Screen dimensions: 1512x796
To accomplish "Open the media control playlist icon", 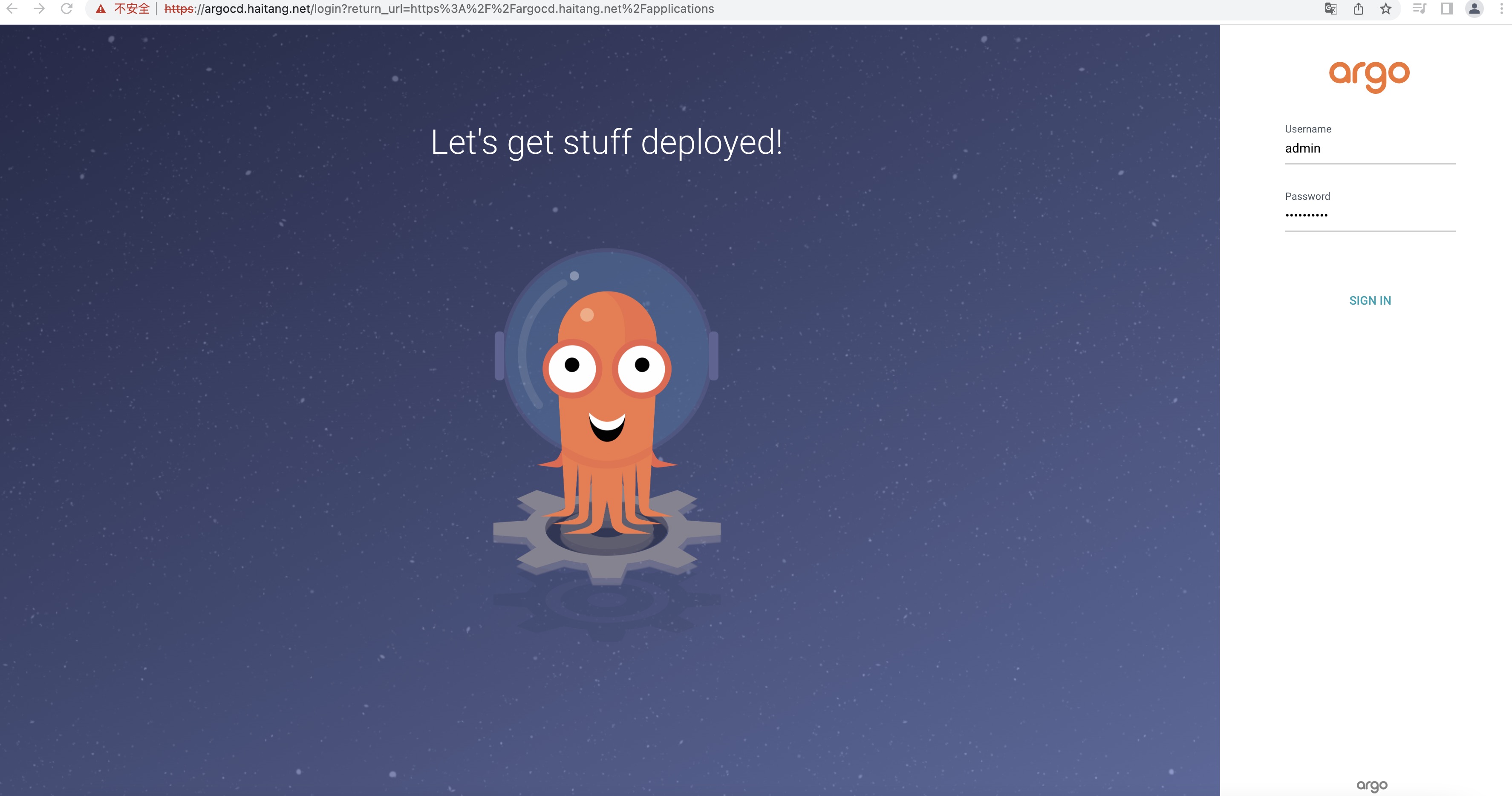I will [x=1419, y=9].
